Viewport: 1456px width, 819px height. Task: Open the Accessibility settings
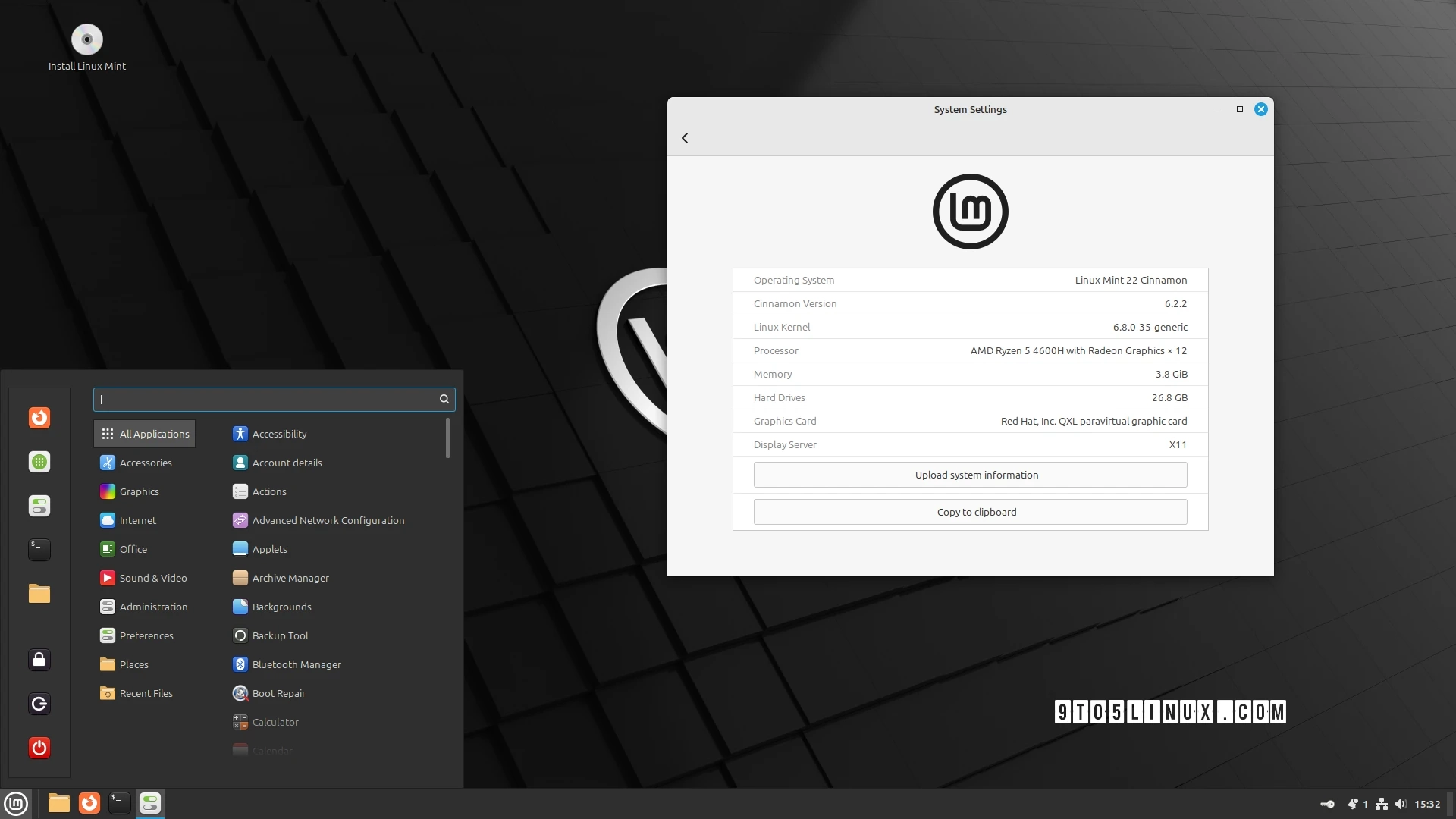pos(279,433)
